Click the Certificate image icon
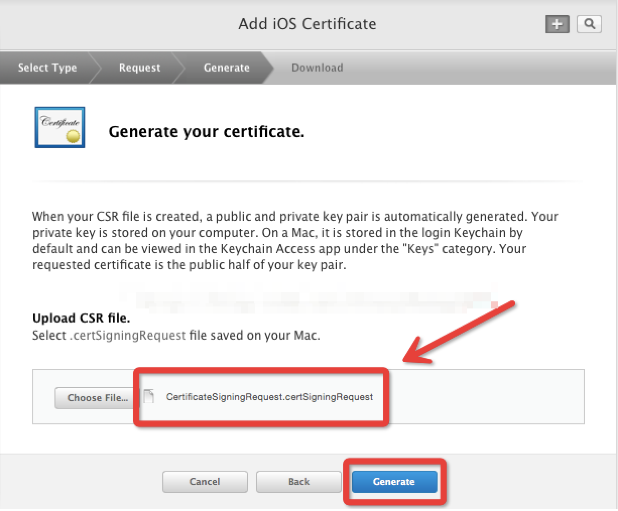Image resolution: width=618 pixels, height=511 pixels. (60, 127)
